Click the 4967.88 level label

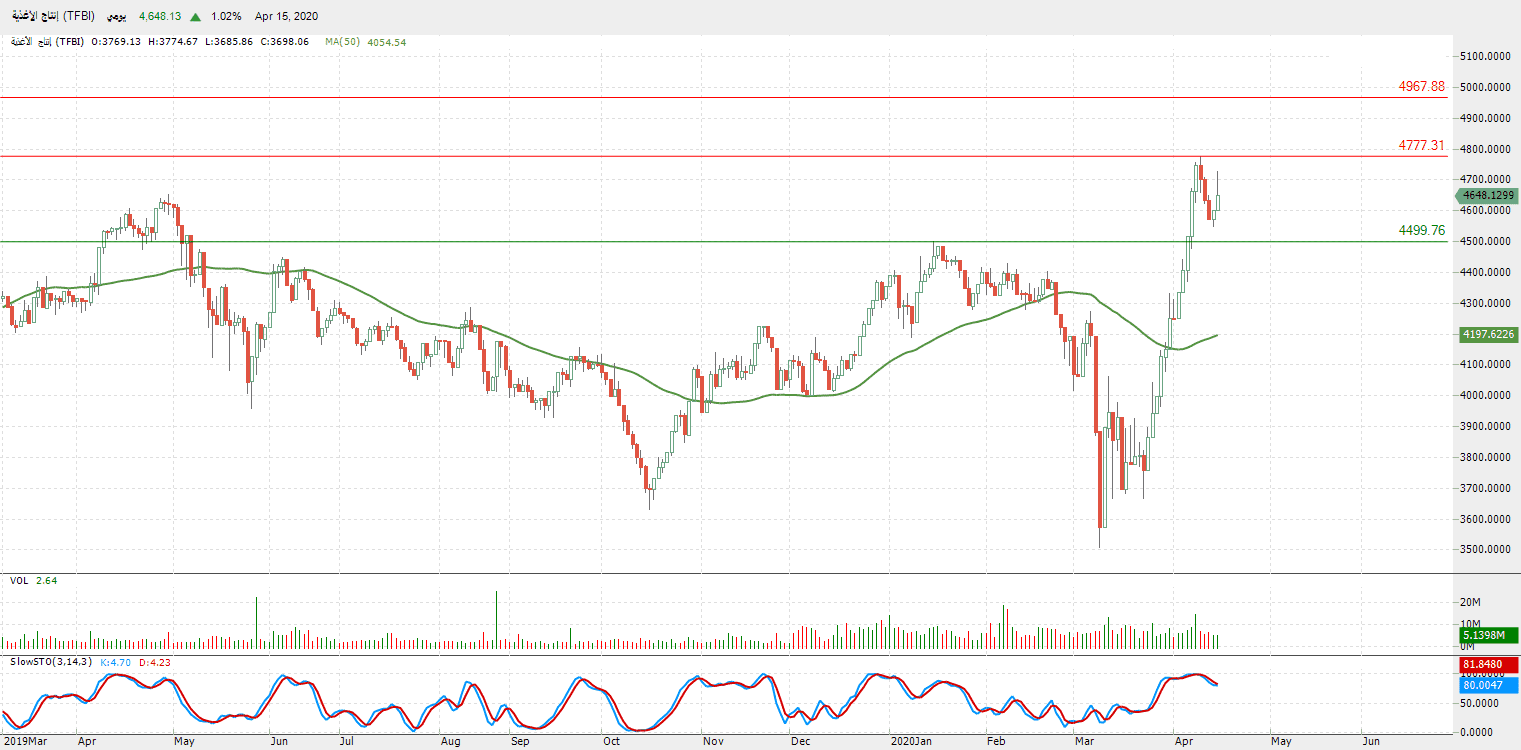click(1422, 87)
